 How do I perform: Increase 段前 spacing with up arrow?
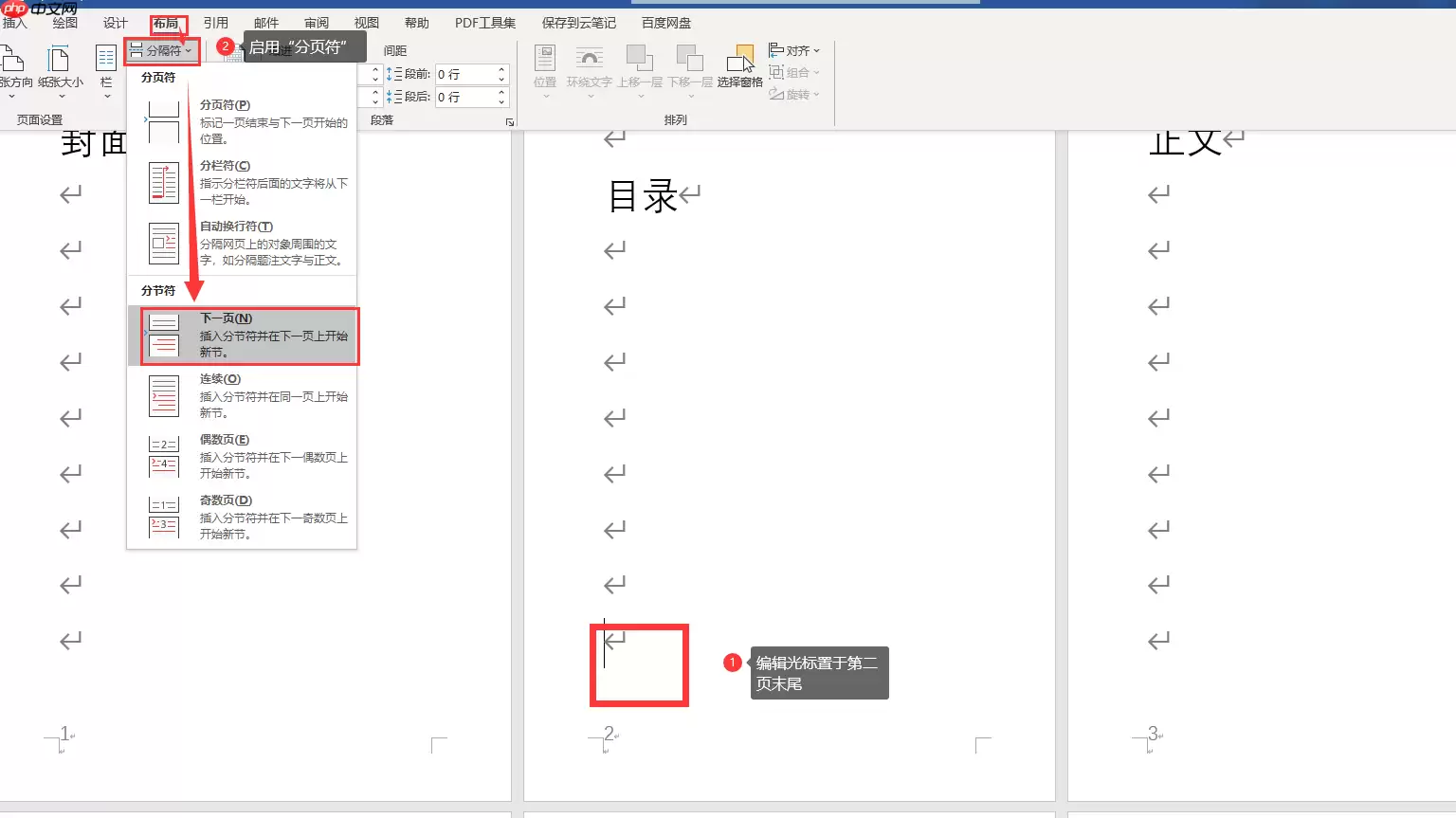click(501, 69)
